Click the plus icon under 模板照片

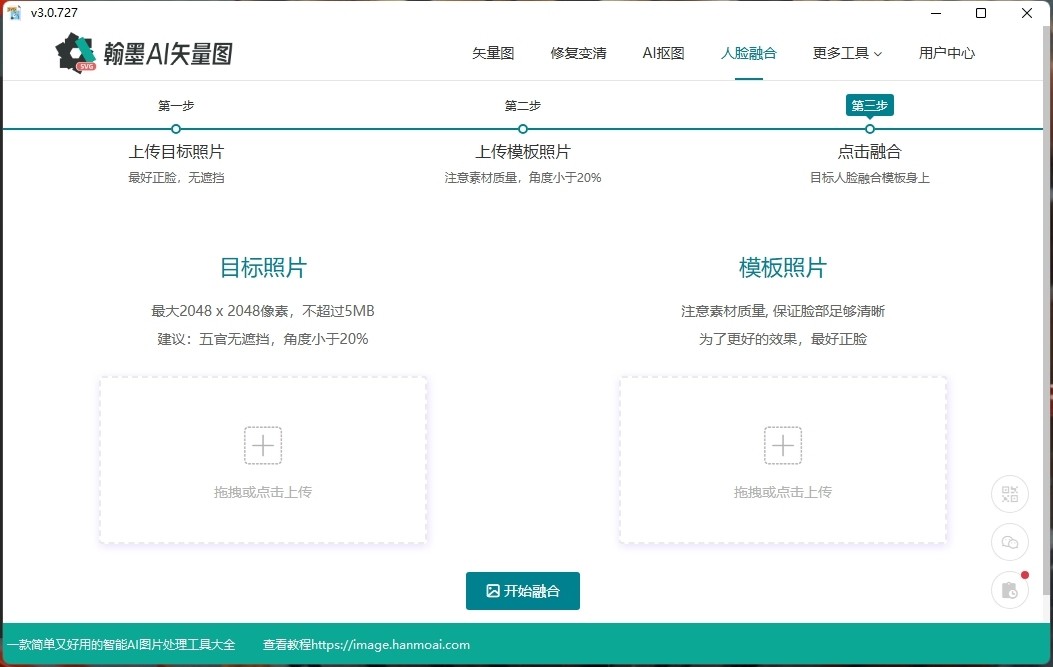[783, 445]
